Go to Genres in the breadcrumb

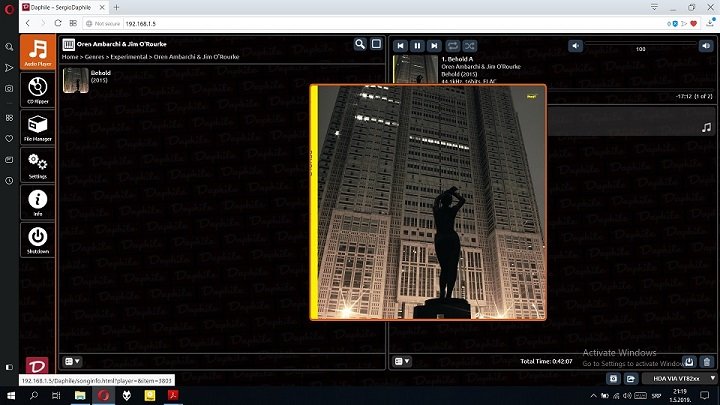coord(94,57)
